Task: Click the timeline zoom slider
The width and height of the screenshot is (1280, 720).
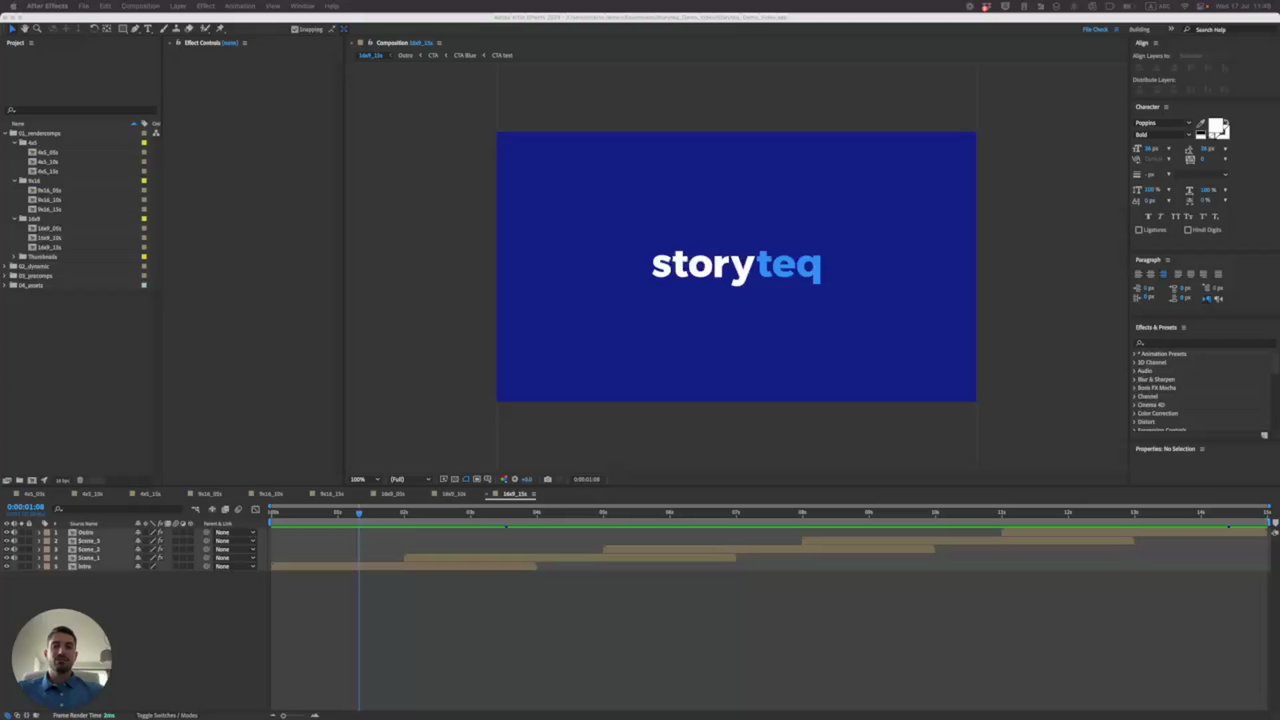Action: point(283,715)
